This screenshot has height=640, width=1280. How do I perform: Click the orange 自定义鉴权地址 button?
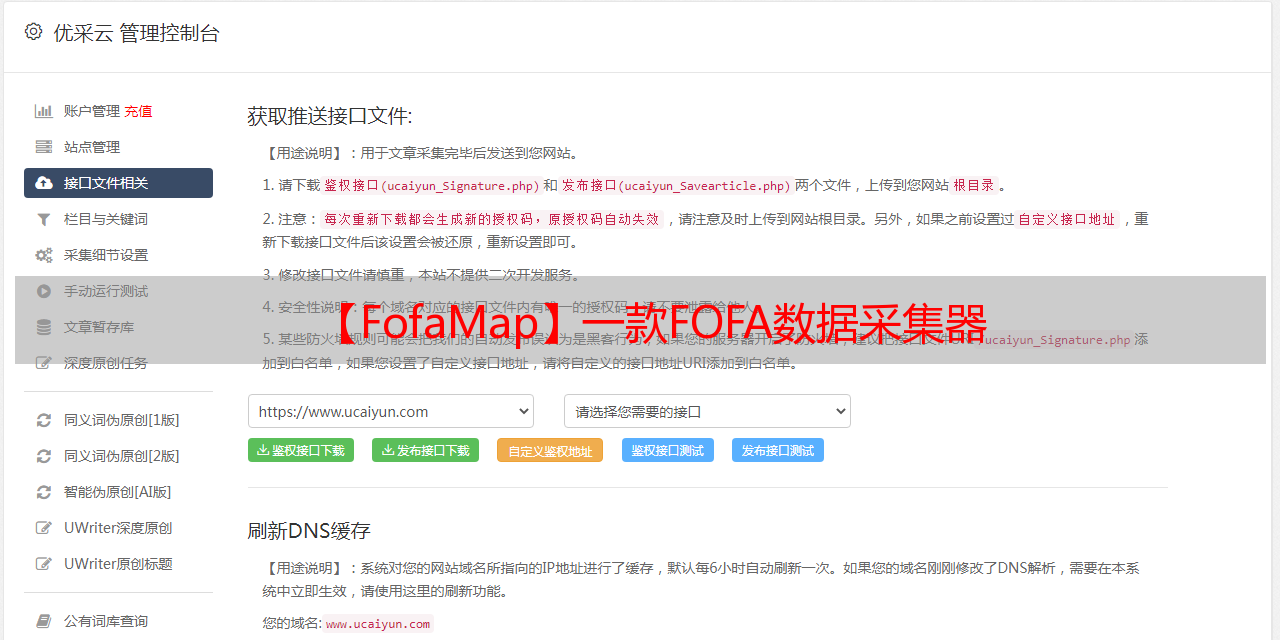point(550,451)
